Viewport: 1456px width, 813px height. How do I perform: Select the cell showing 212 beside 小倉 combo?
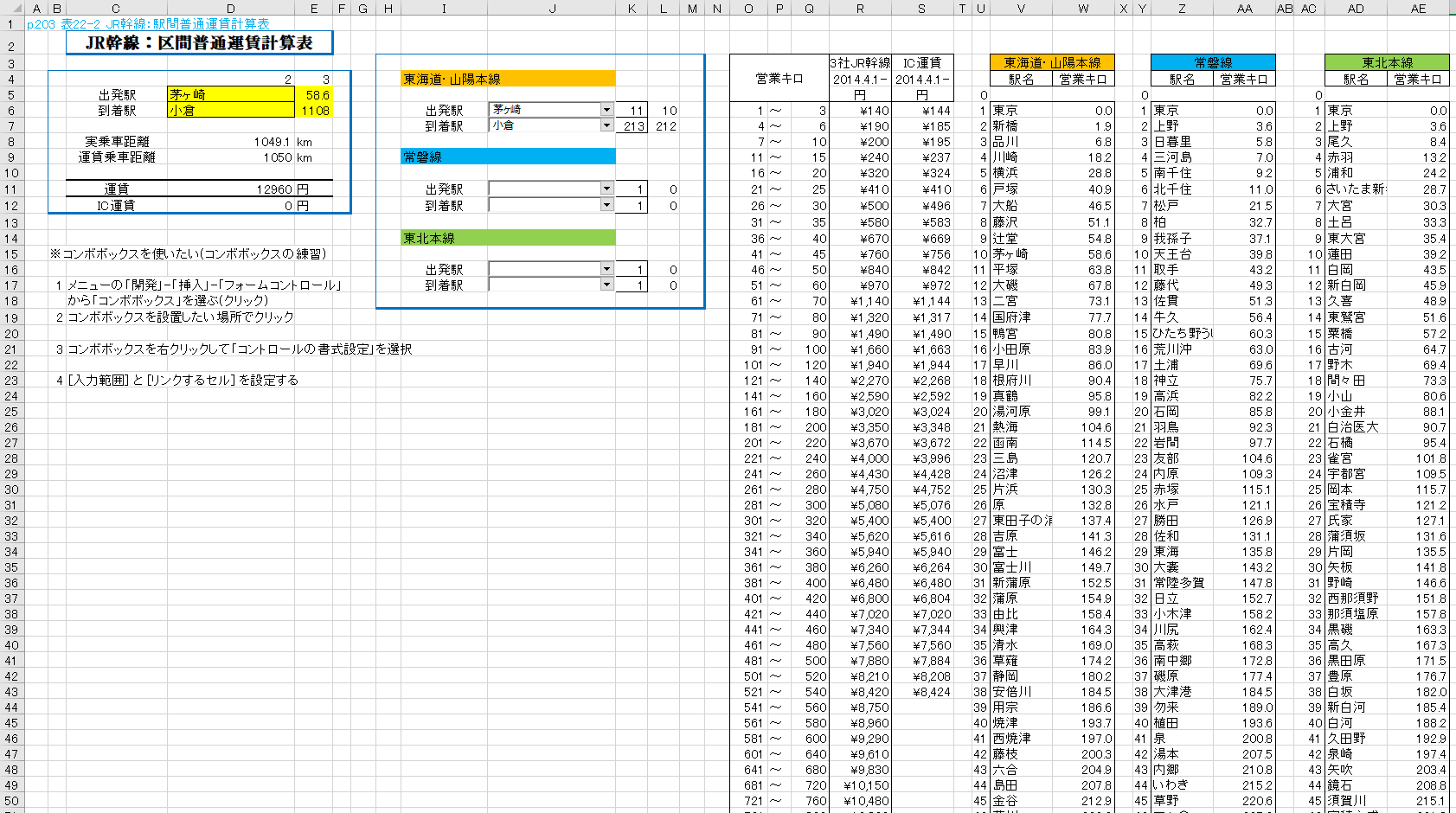pyautogui.click(x=664, y=126)
